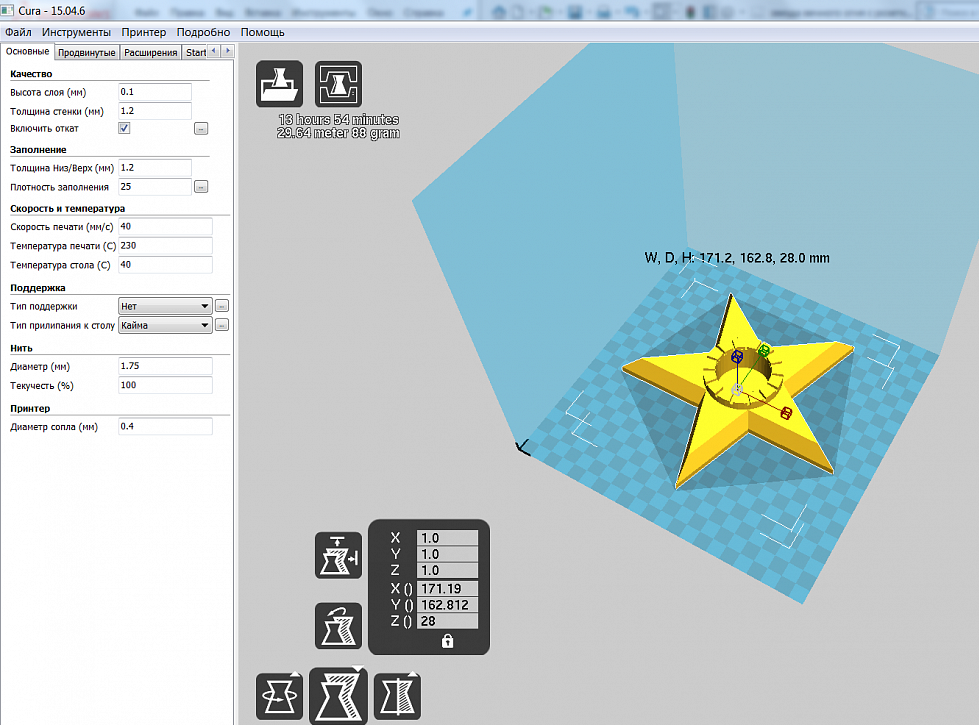Expand the Тип поддержки dropdown

click(x=165, y=306)
